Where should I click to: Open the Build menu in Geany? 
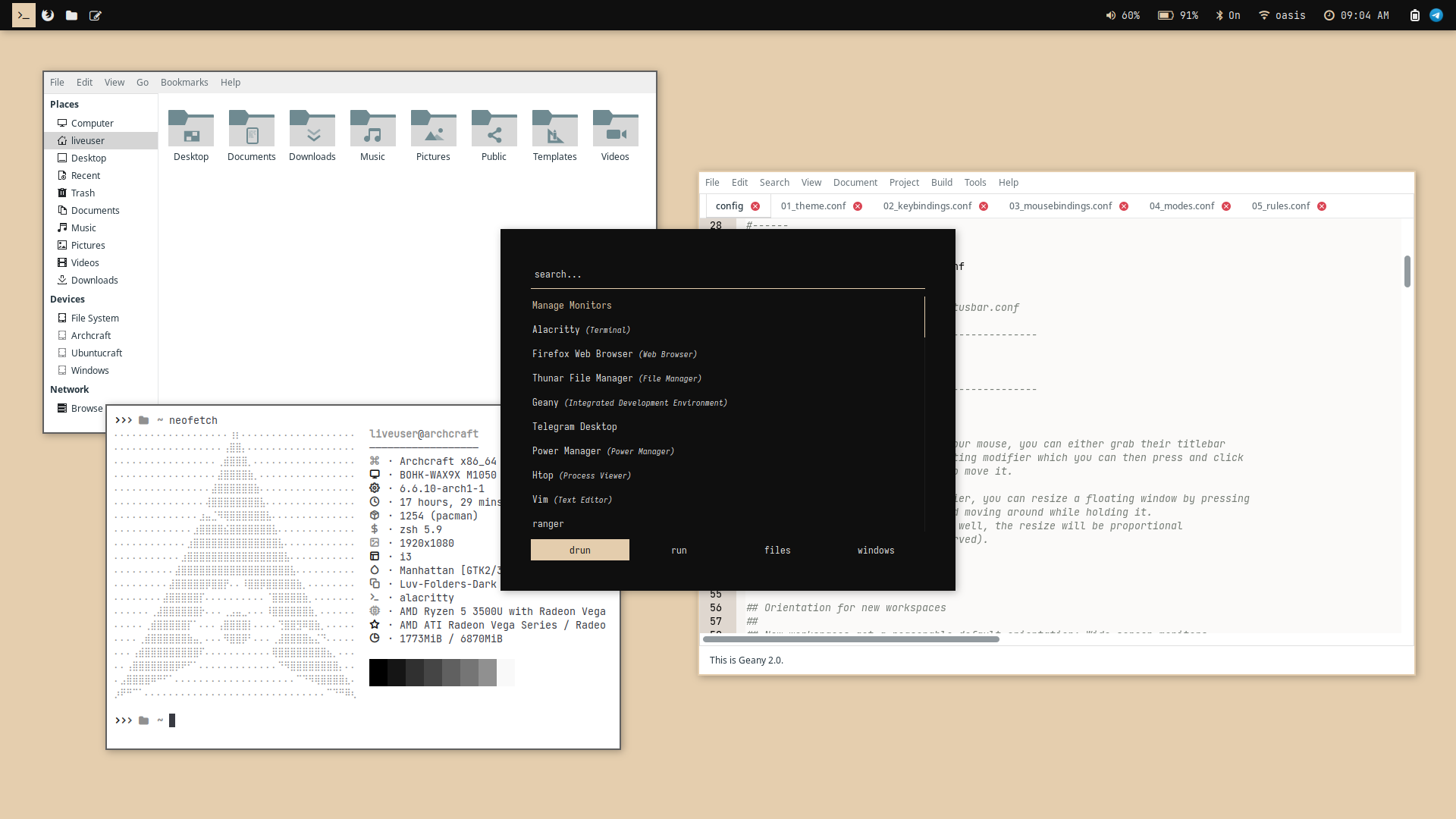click(941, 183)
